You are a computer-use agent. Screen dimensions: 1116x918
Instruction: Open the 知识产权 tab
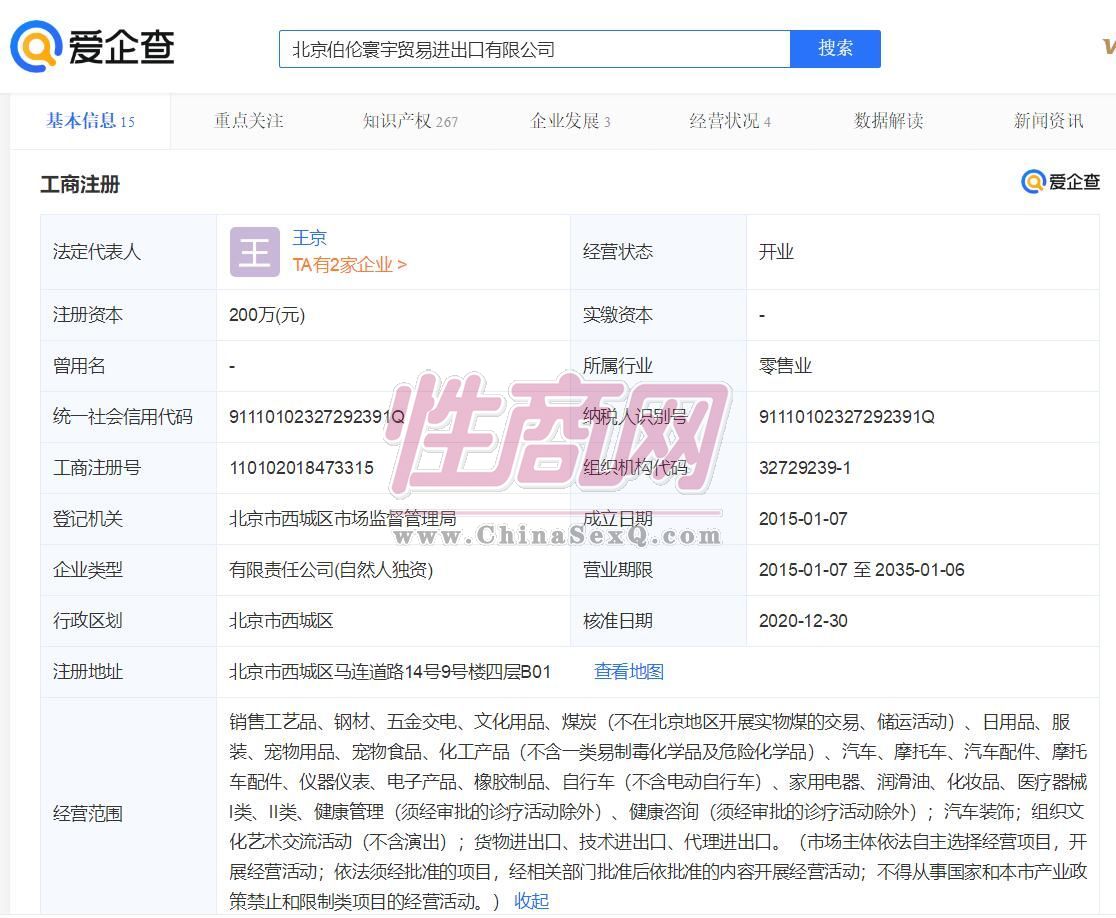[410, 121]
